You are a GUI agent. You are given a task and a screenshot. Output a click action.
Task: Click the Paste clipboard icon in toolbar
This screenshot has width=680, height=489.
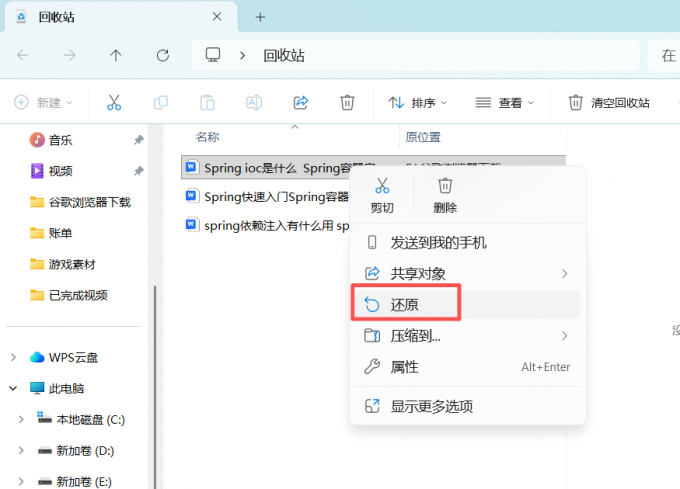coord(207,103)
